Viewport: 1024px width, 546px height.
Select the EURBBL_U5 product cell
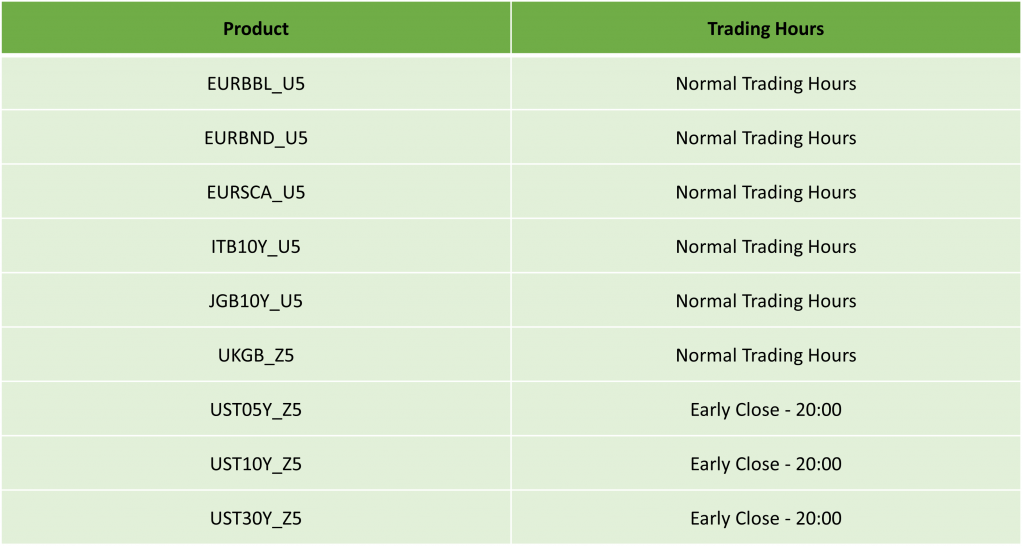256,84
